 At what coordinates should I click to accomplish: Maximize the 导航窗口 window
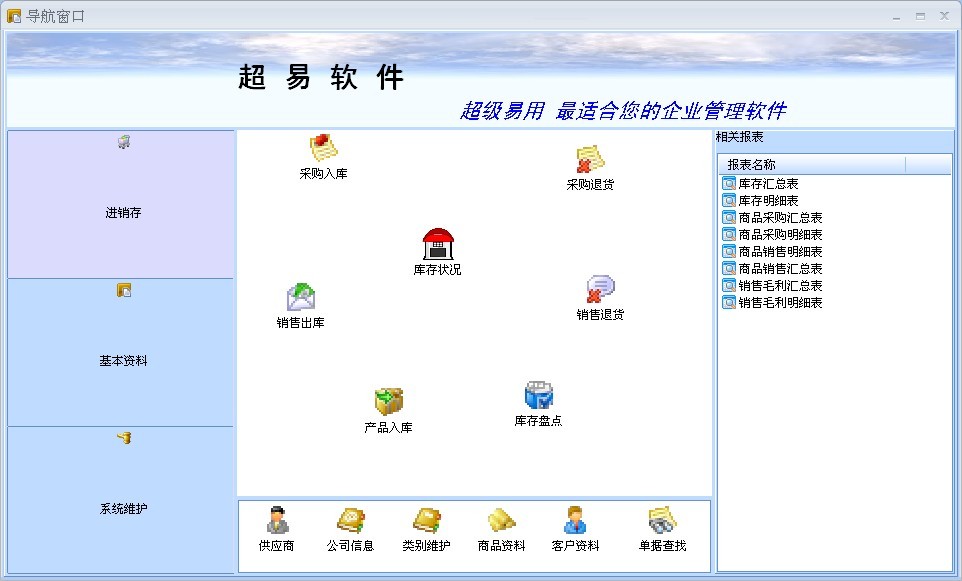coord(920,17)
